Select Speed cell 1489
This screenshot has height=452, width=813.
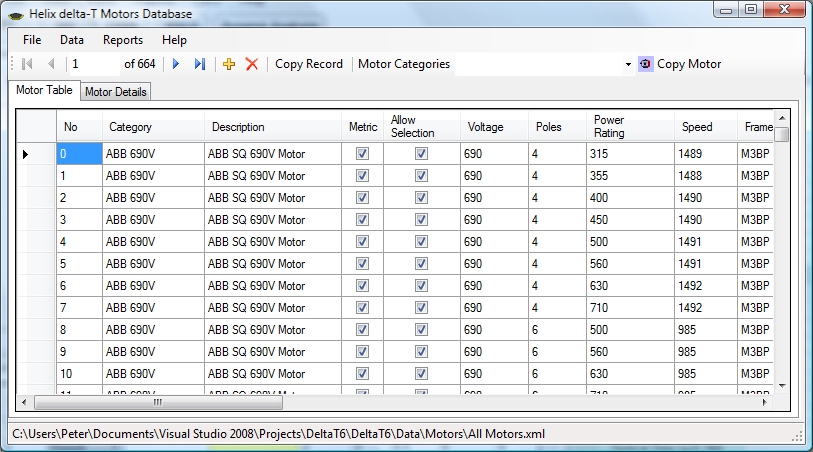point(706,154)
